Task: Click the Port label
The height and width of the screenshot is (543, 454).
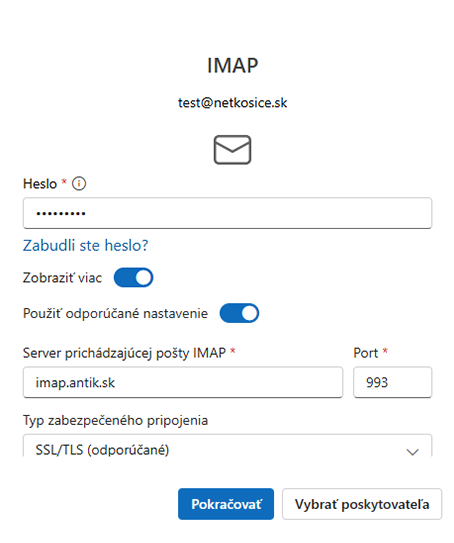Action: pyautogui.click(x=366, y=353)
